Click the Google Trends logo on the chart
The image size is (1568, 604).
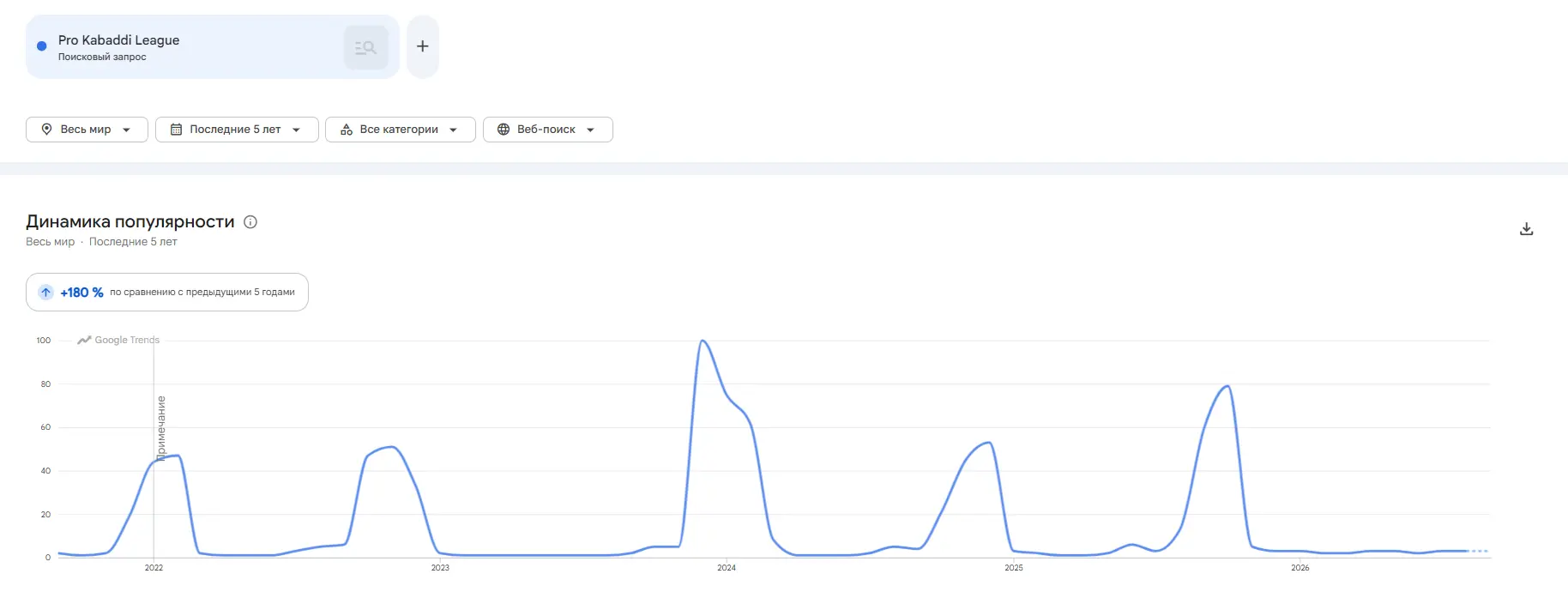tap(118, 340)
